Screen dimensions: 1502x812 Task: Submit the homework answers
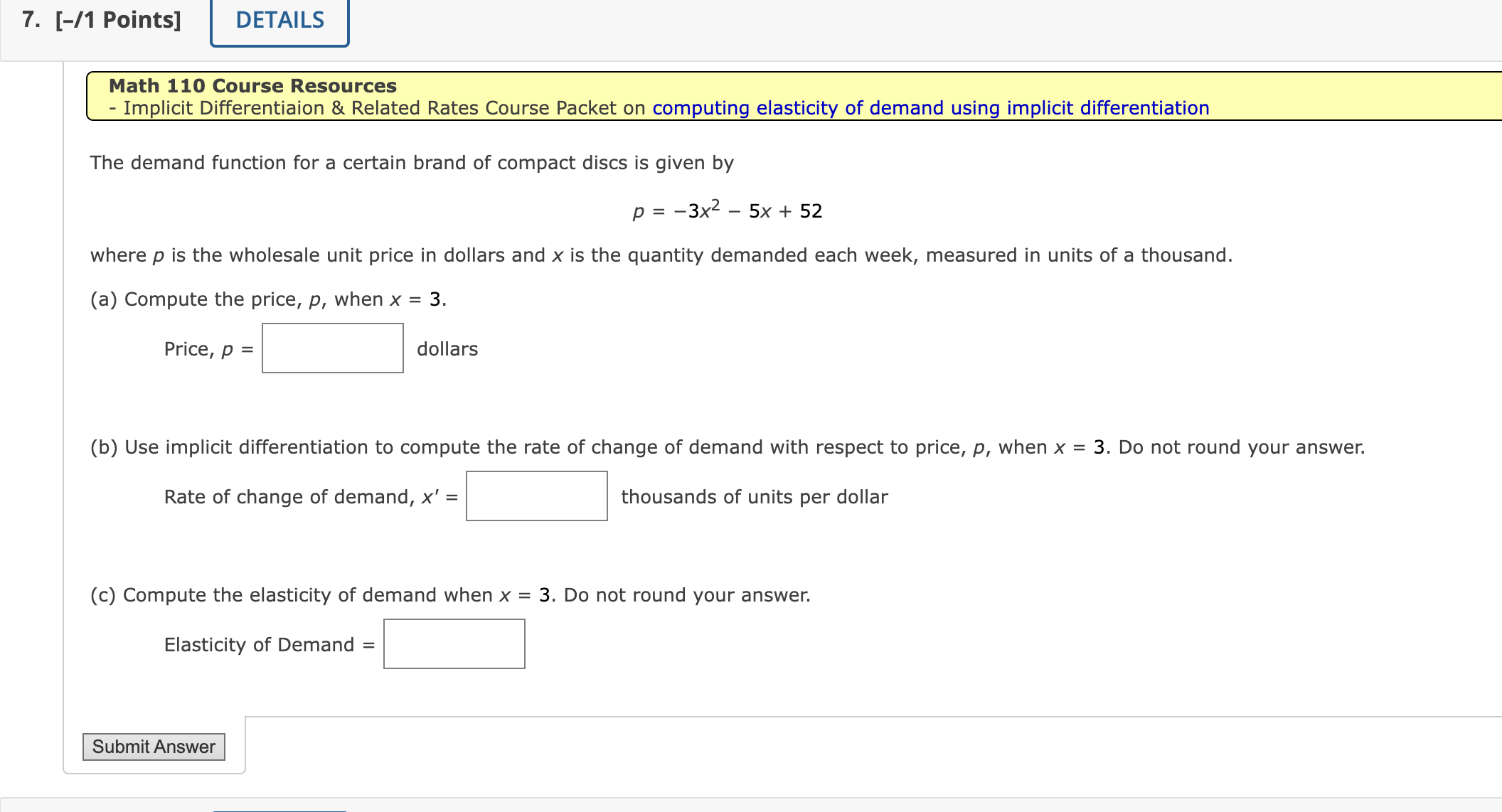pos(153,746)
